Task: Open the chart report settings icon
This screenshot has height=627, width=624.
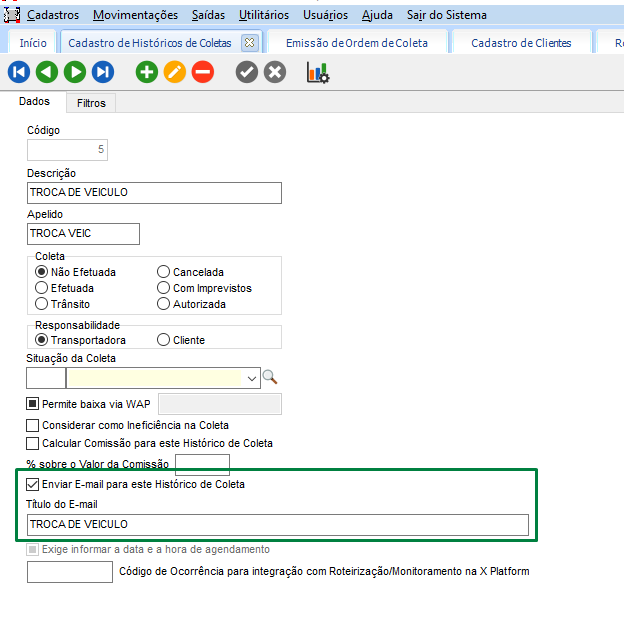Action: click(x=318, y=73)
